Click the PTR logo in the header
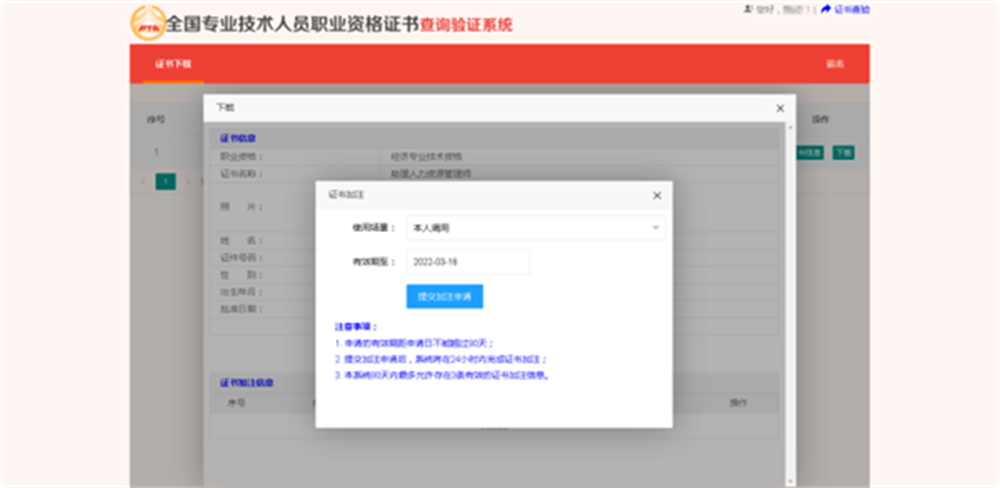 point(148,22)
